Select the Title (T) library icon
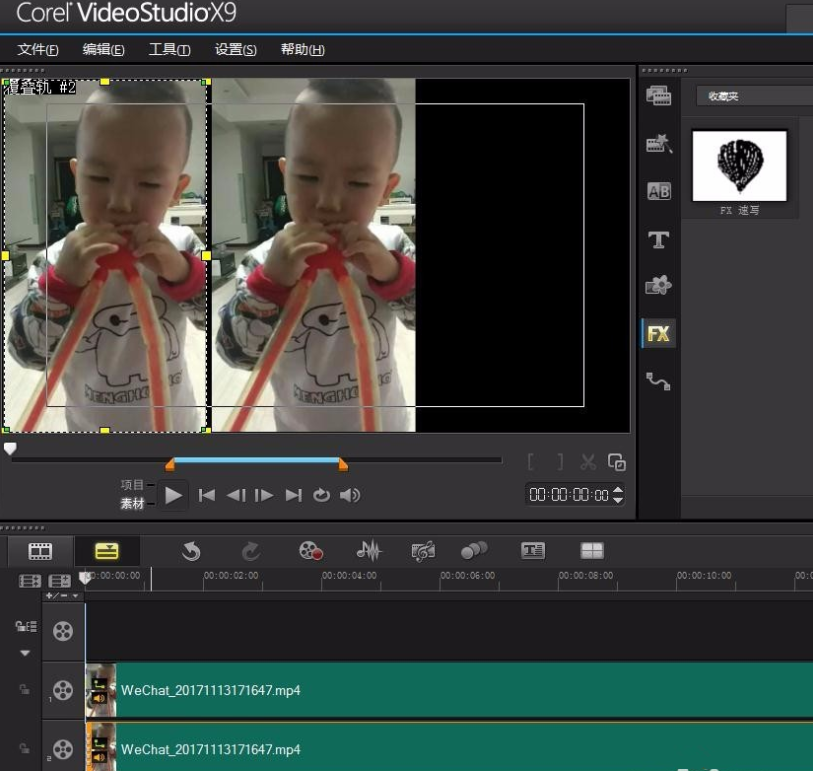Image resolution: width=813 pixels, height=771 pixels. coord(658,239)
